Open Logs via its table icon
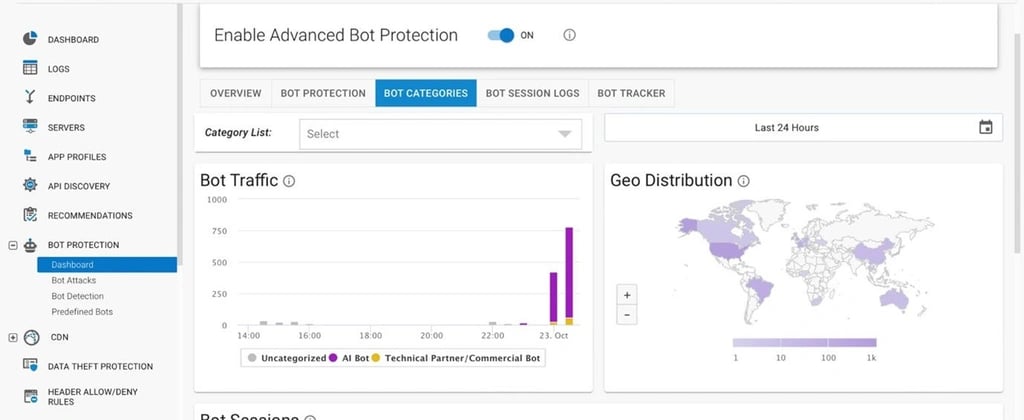 pyautogui.click(x=30, y=69)
